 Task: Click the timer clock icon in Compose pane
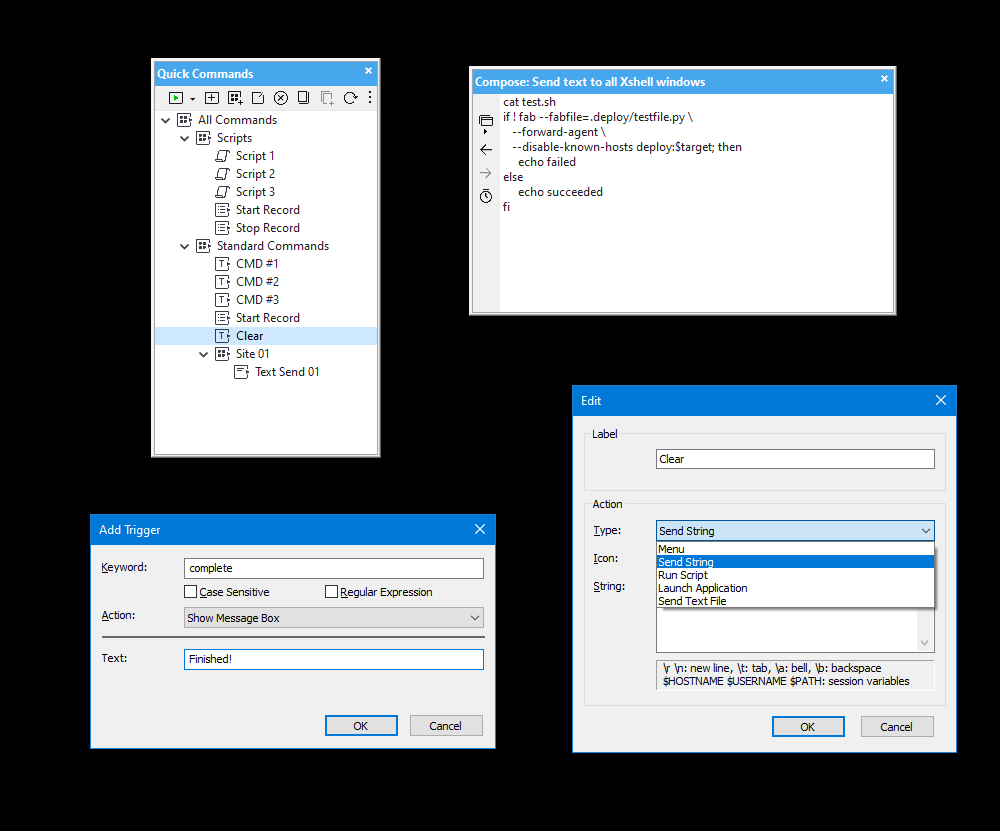point(486,196)
